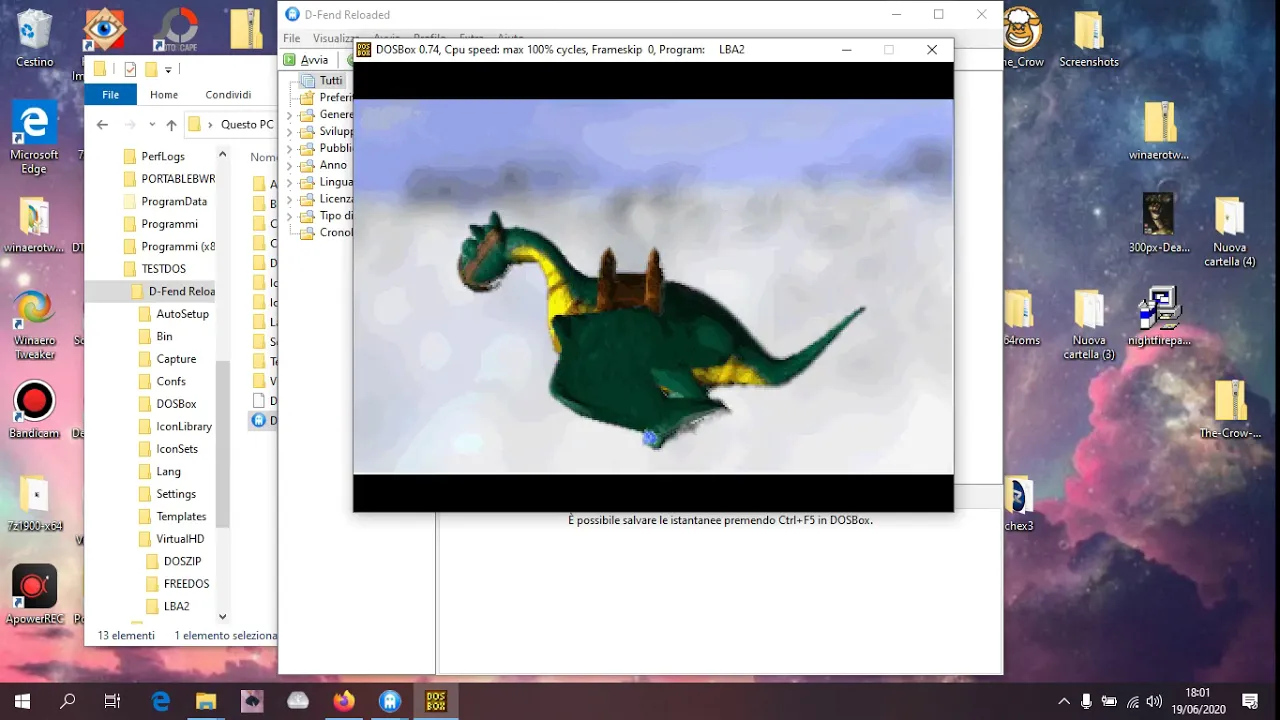Select the Cronologia tree item in D-Fend
The image size is (1280, 720).
(x=326, y=232)
